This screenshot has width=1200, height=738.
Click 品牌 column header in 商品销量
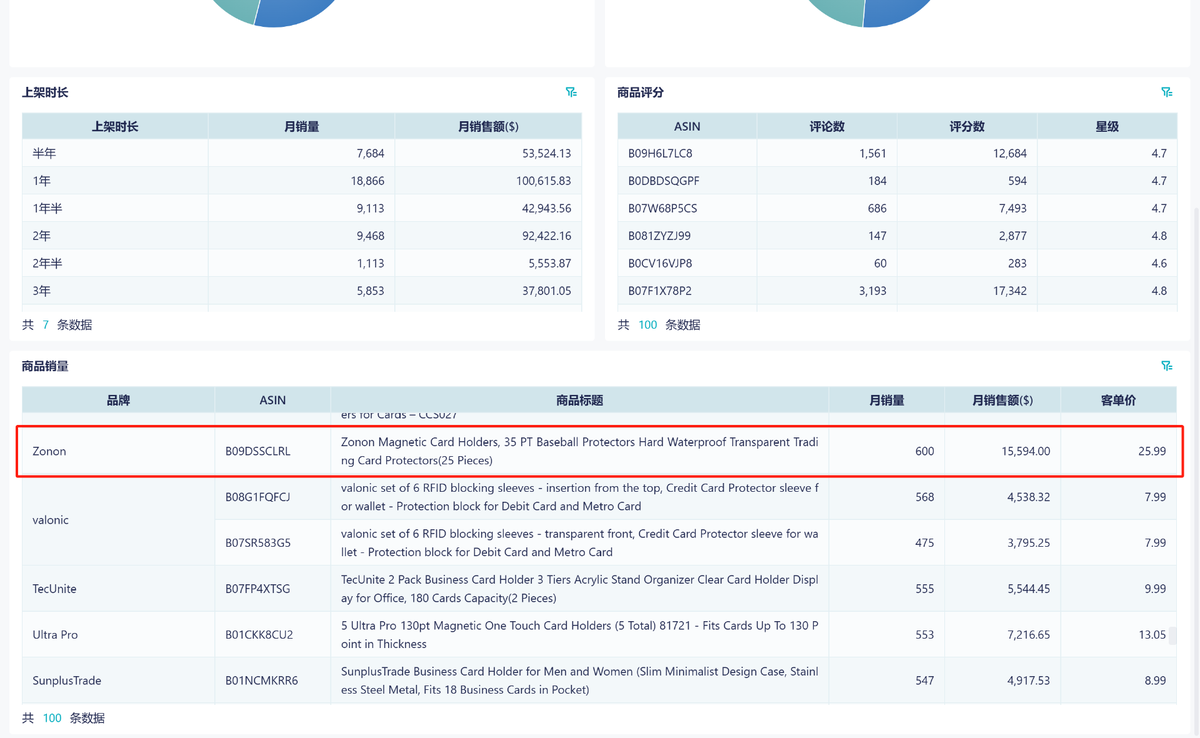coord(118,400)
